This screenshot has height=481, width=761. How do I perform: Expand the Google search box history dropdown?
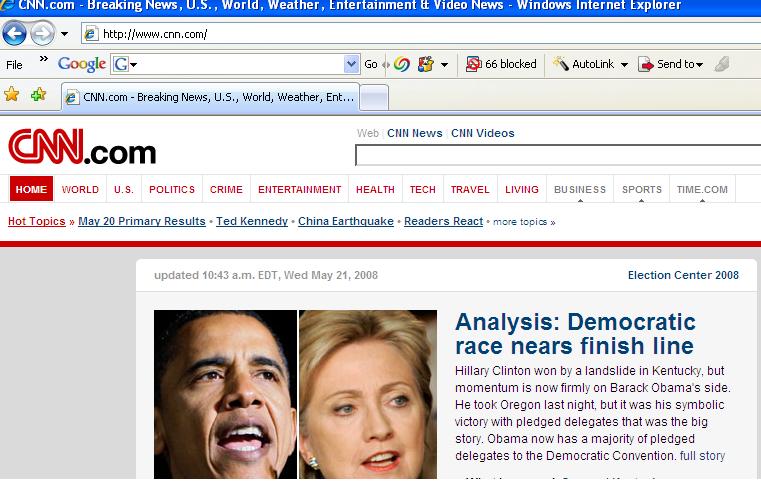(351, 64)
